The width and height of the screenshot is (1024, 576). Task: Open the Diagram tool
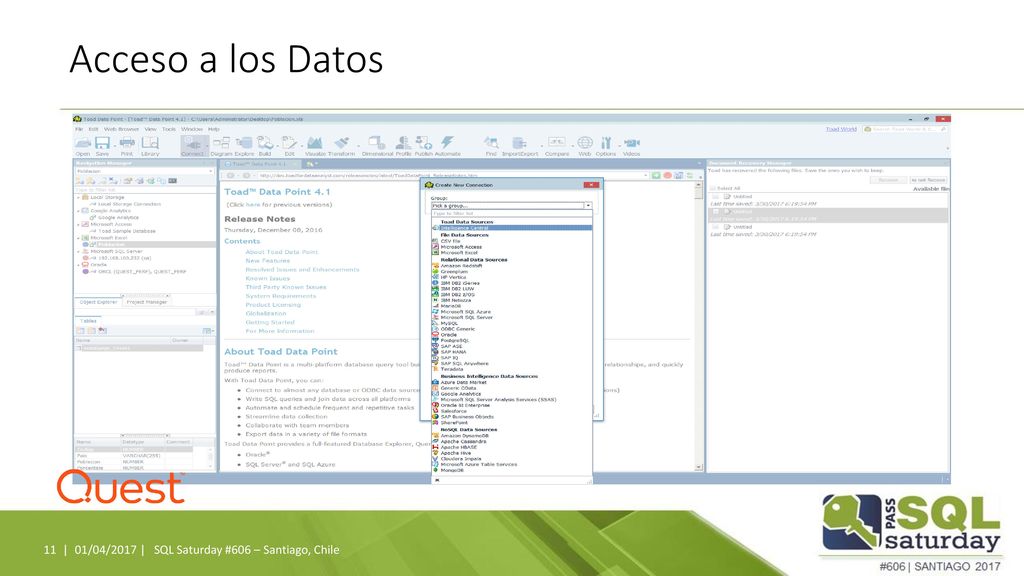221,146
